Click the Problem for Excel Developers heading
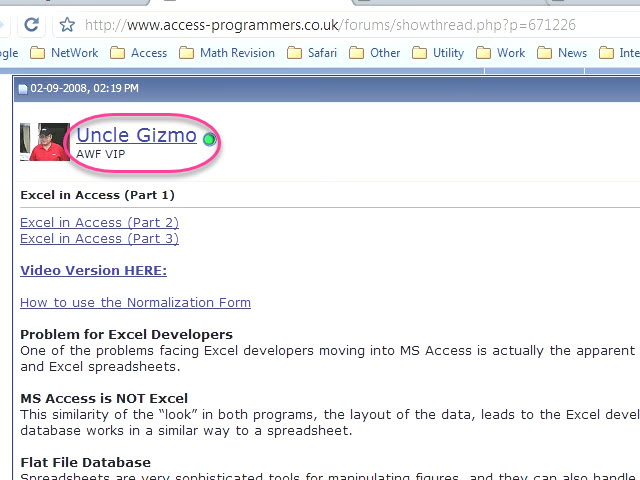 [x=127, y=335]
